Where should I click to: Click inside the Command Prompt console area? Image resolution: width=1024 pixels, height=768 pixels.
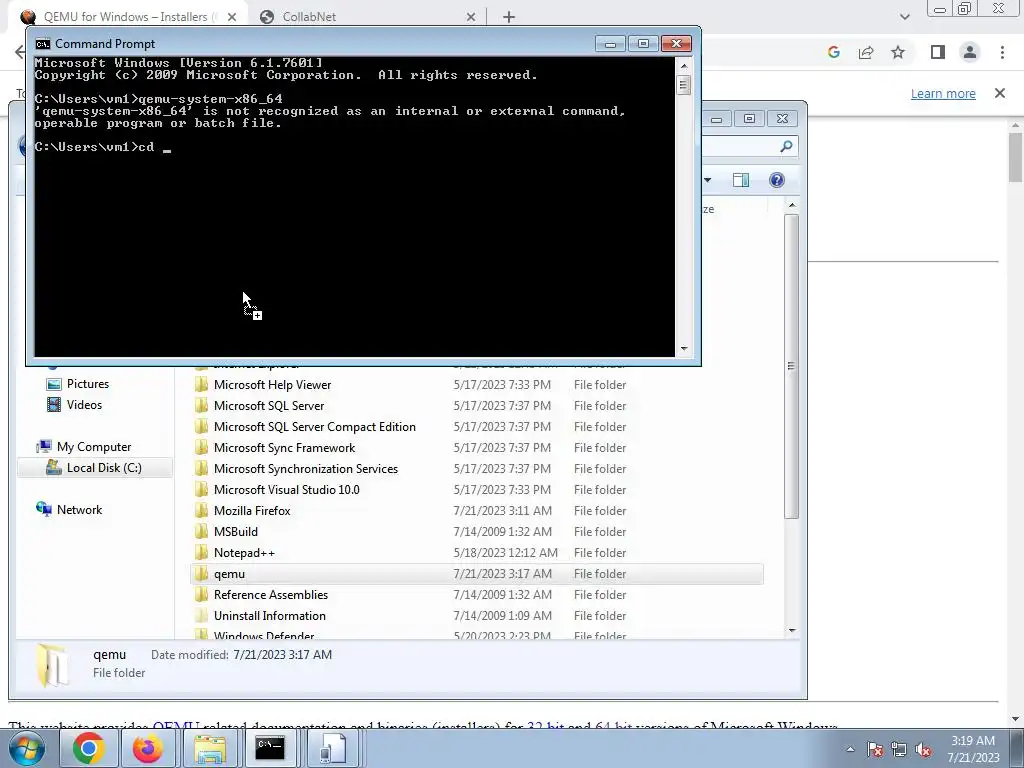click(x=354, y=207)
